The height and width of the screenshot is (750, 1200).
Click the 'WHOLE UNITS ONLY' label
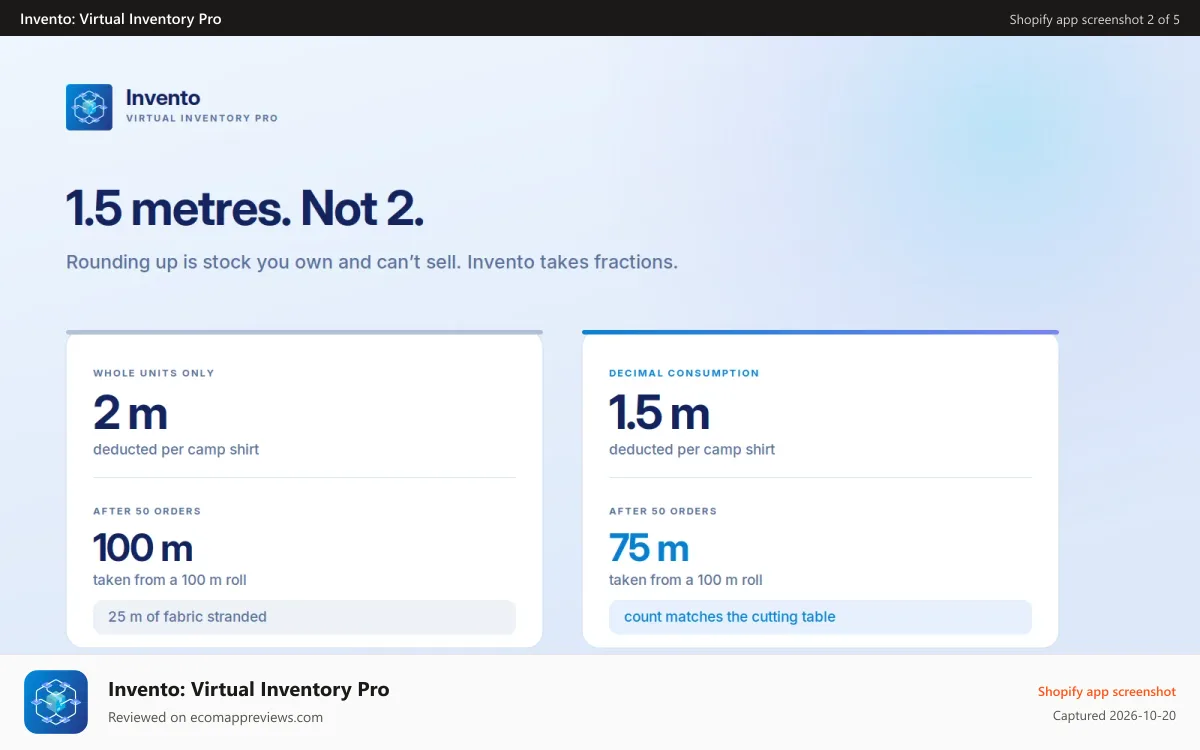click(154, 373)
